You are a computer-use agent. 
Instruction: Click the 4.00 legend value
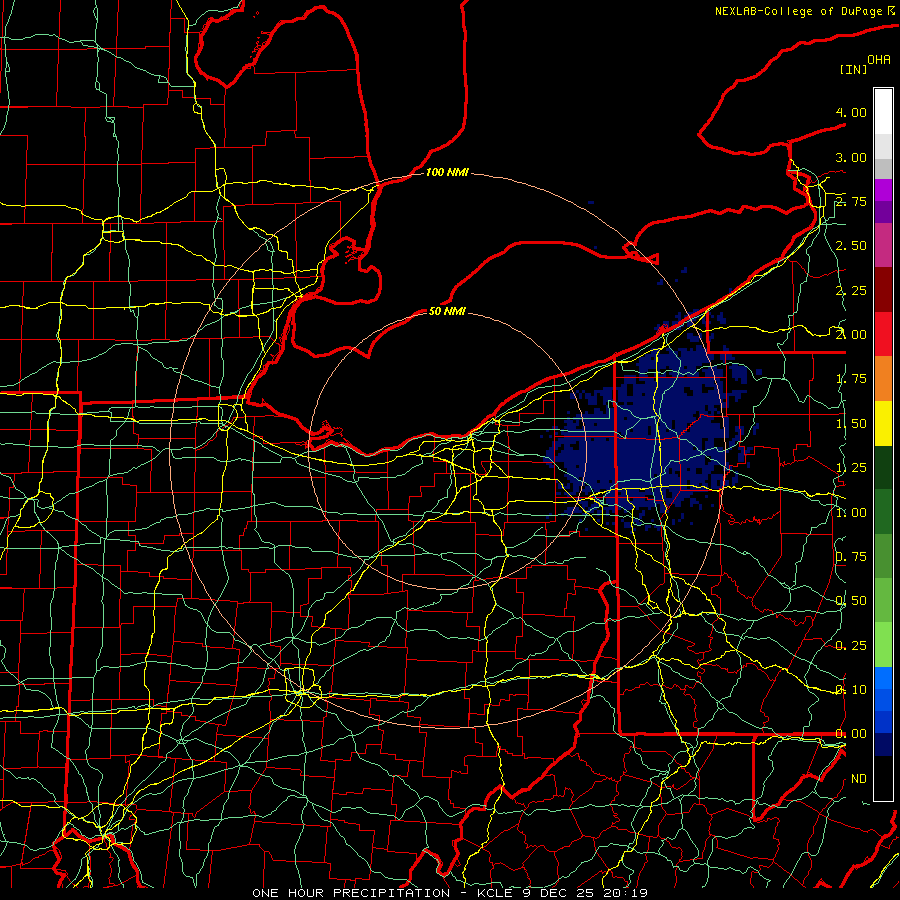pos(851,112)
